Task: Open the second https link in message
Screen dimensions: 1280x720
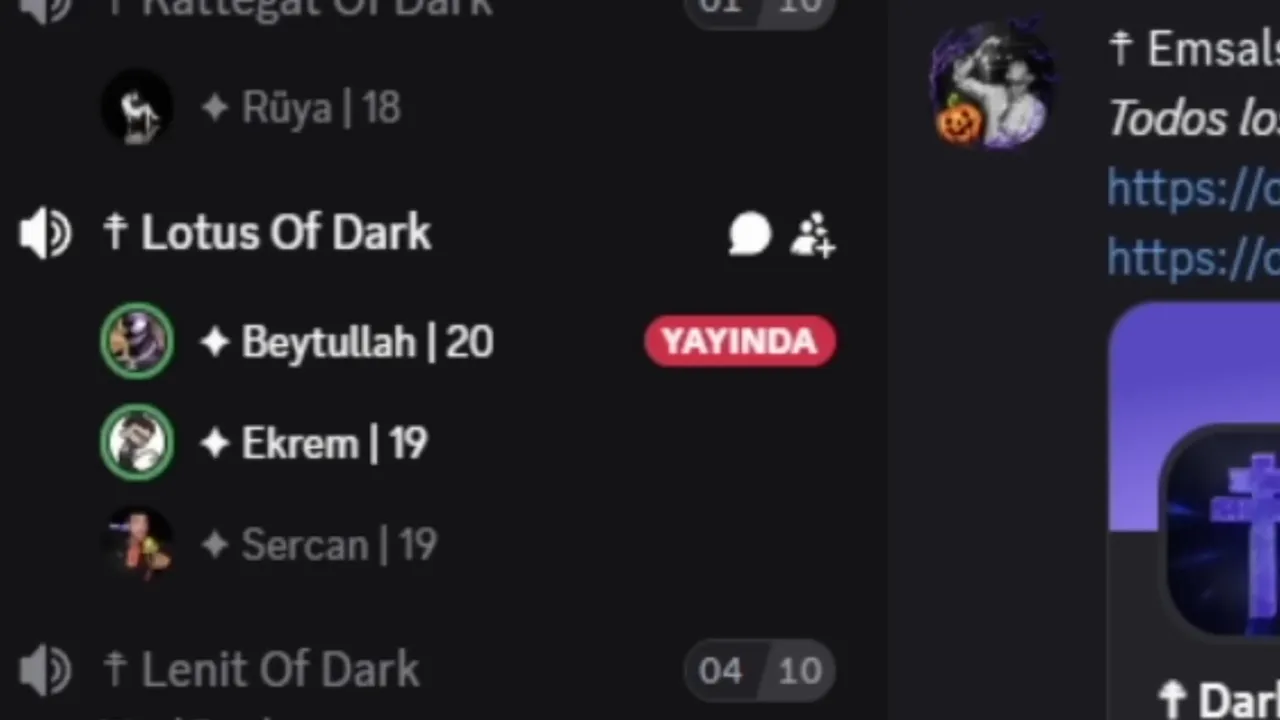Action: pyautogui.click(x=1193, y=257)
